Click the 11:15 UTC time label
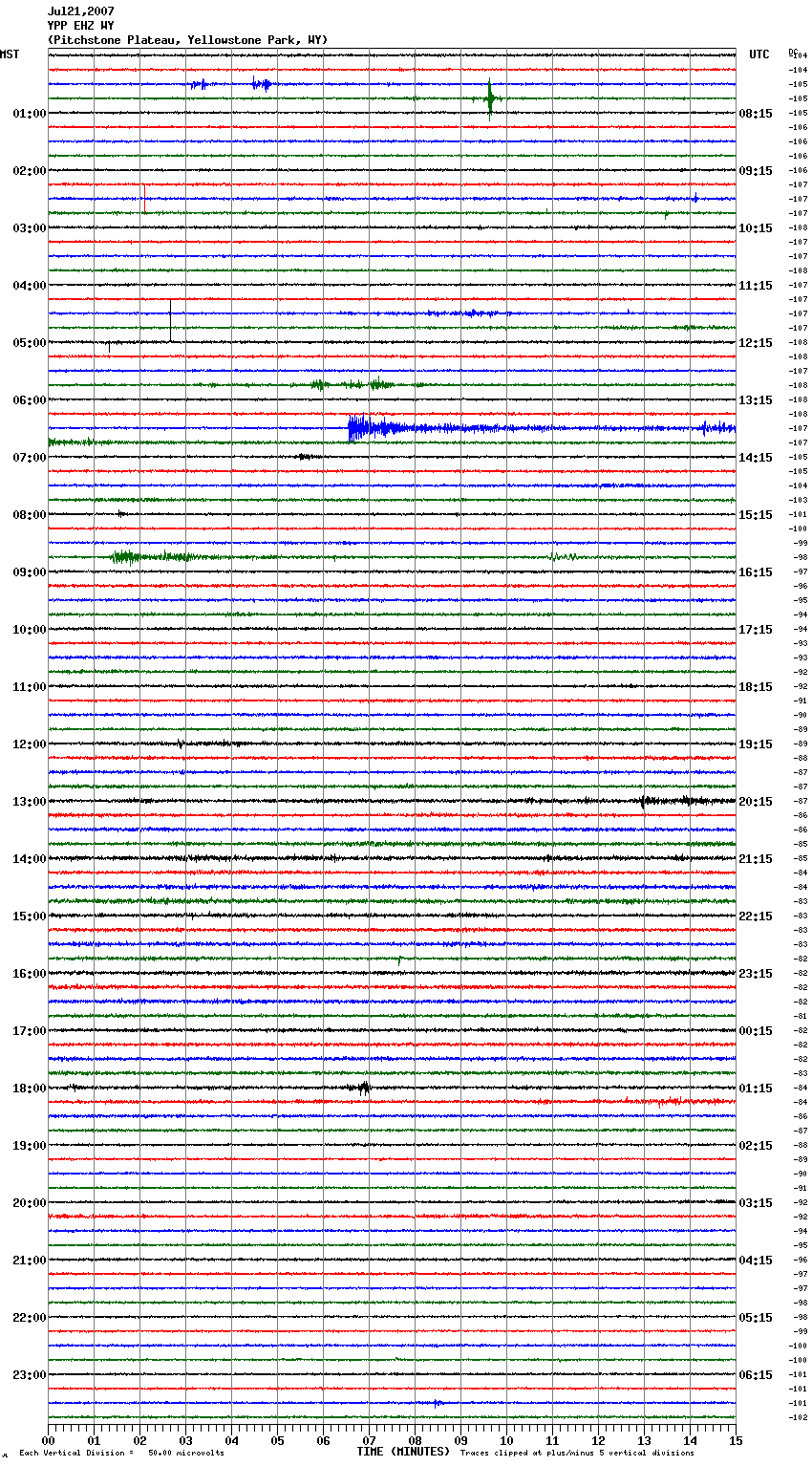Screen dimensions: 812x1466 [x=756, y=286]
